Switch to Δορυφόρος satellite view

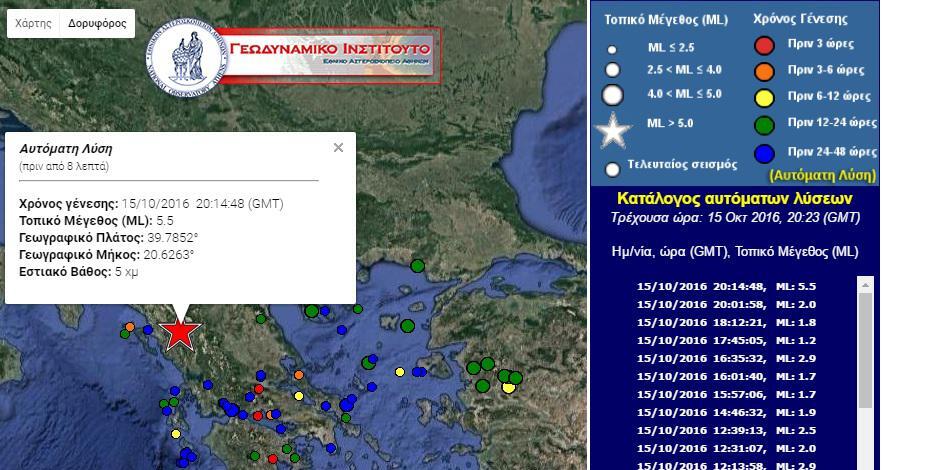tap(97, 23)
